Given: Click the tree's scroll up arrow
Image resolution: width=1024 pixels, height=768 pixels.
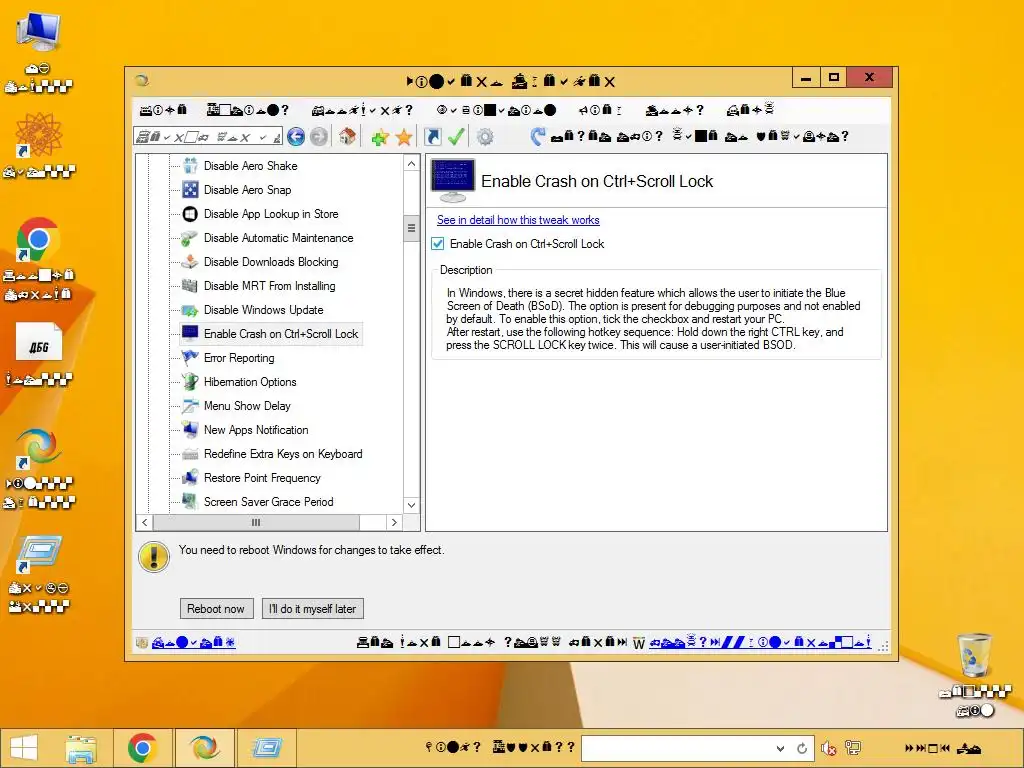Looking at the screenshot, I should [411, 163].
